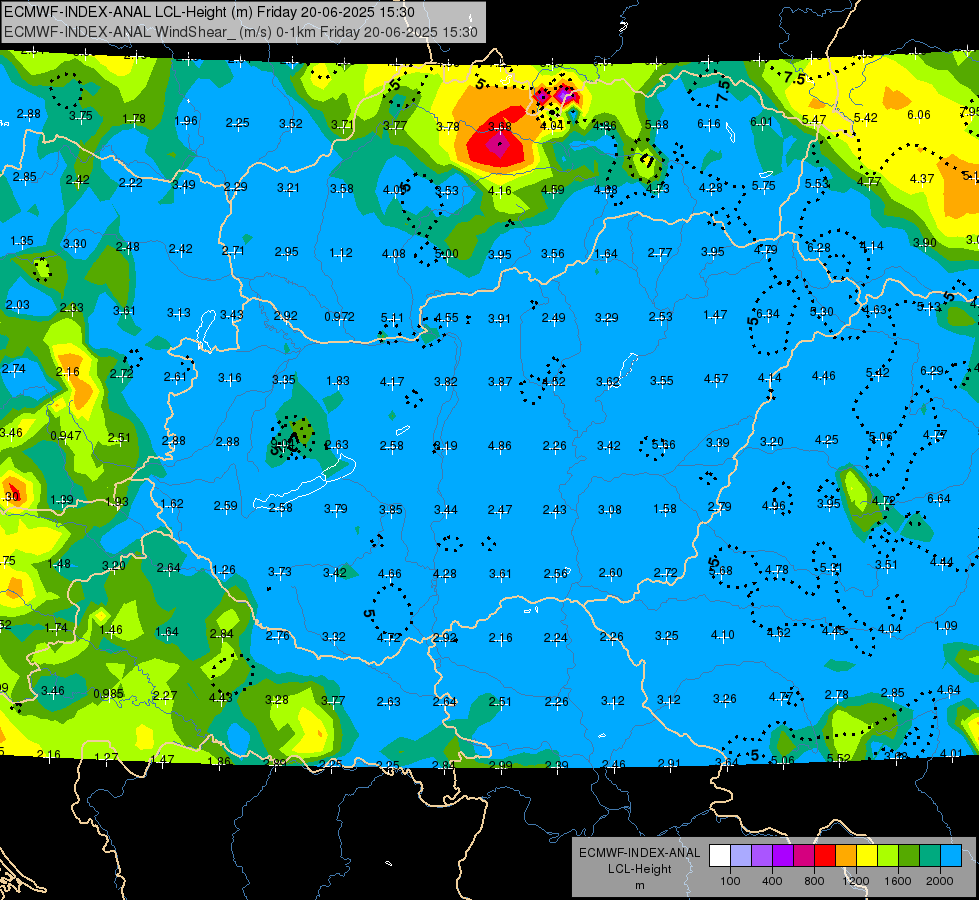Click the legend label 2000
The height and width of the screenshot is (900, 979).
tap(939, 881)
